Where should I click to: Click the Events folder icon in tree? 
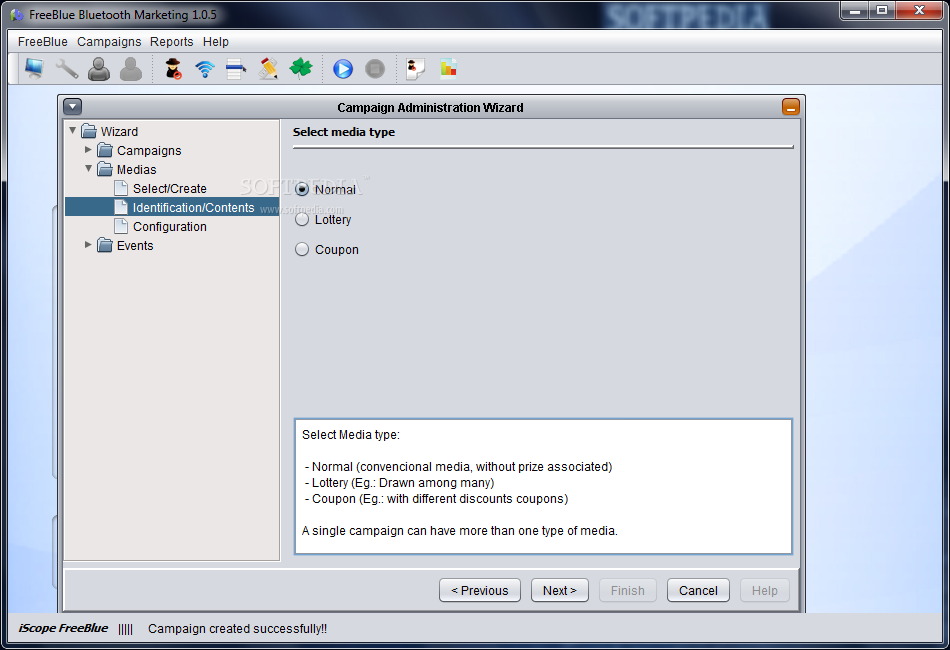click(x=105, y=245)
